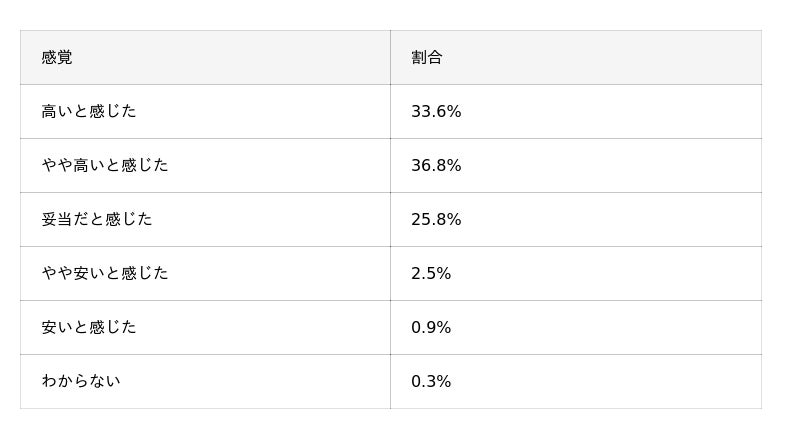Click the percent sign in 0.3%
The image size is (800, 439).
[445, 381]
